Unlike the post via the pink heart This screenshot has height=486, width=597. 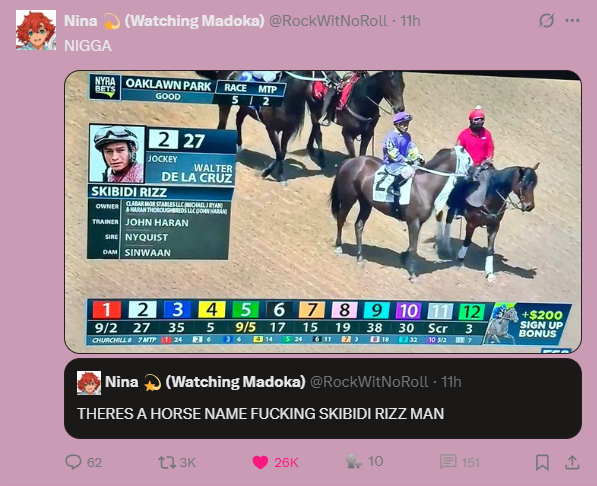click(x=260, y=462)
